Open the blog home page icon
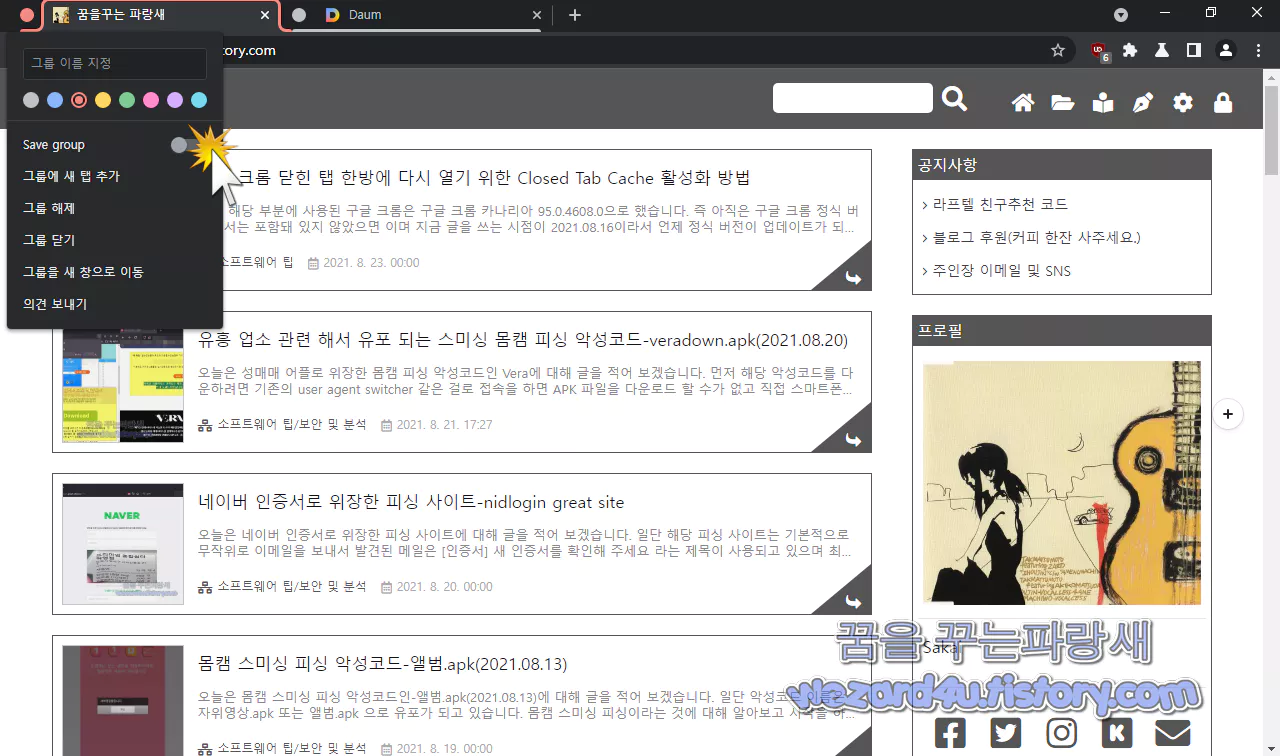This screenshot has width=1280, height=756. [x=1023, y=102]
